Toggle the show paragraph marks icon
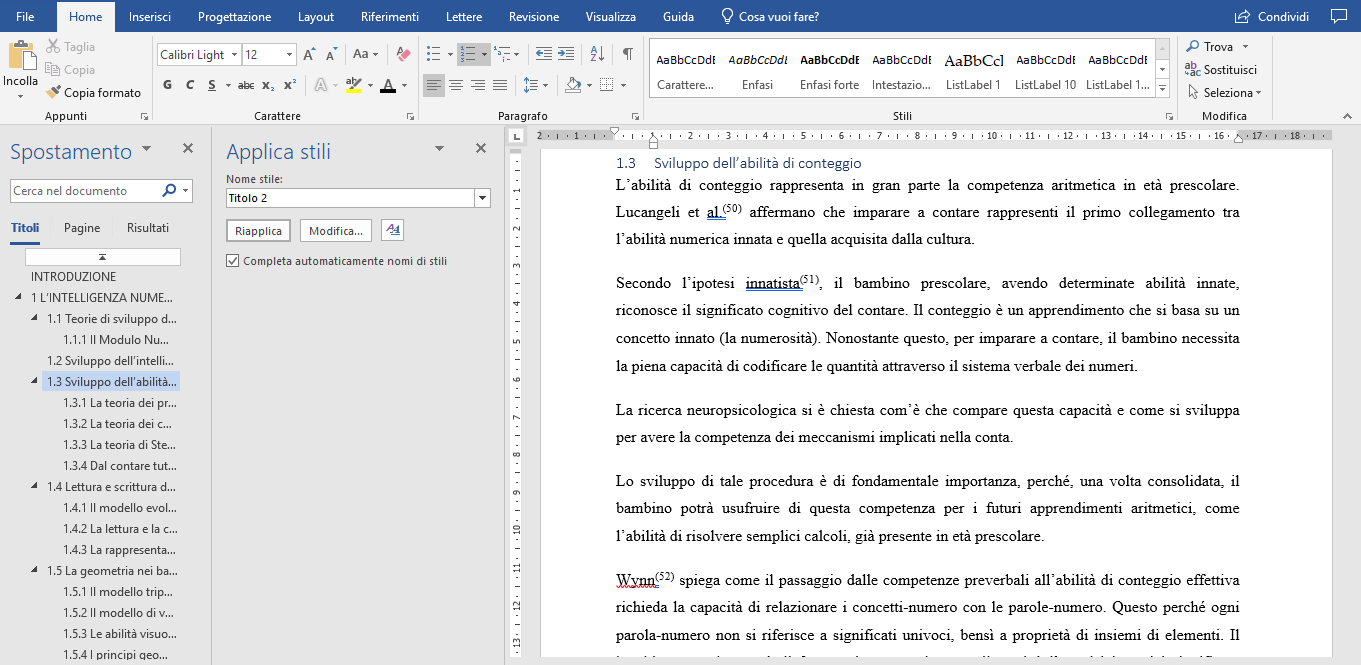Image resolution: width=1361 pixels, height=665 pixels. (627, 54)
